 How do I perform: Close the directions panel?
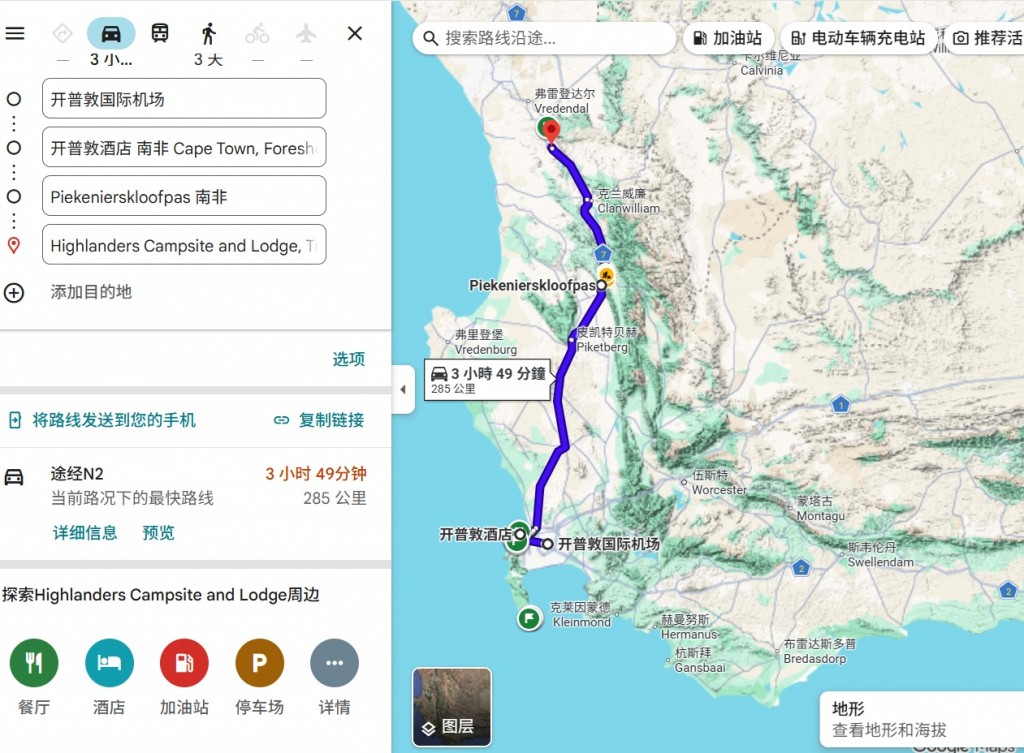(x=355, y=33)
